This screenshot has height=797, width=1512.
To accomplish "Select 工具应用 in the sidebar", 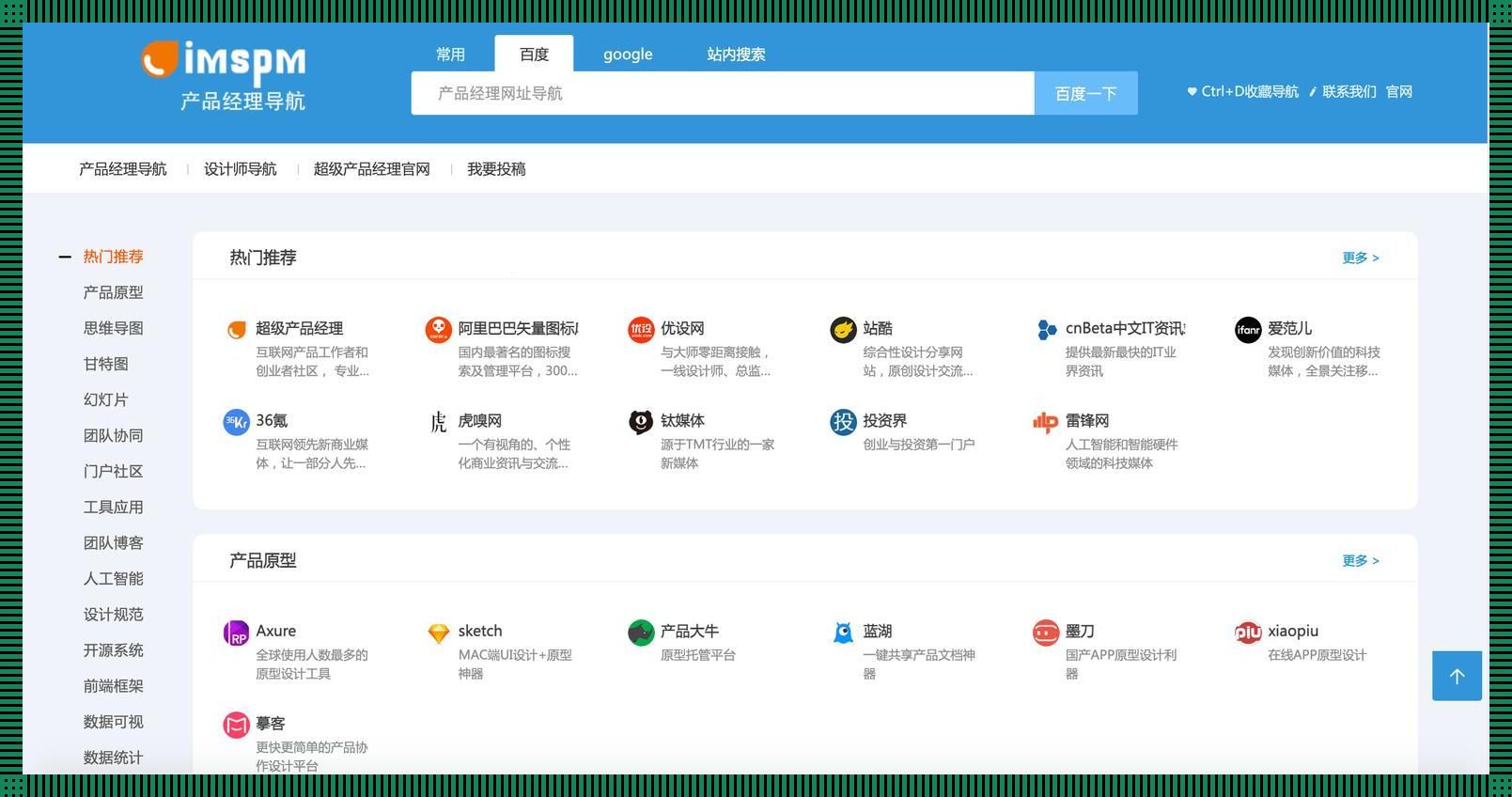I will pyautogui.click(x=113, y=507).
